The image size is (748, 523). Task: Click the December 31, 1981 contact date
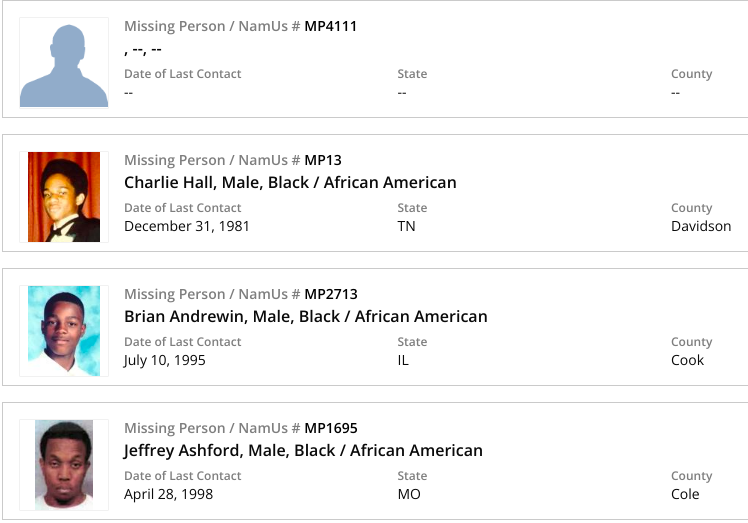(x=186, y=226)
